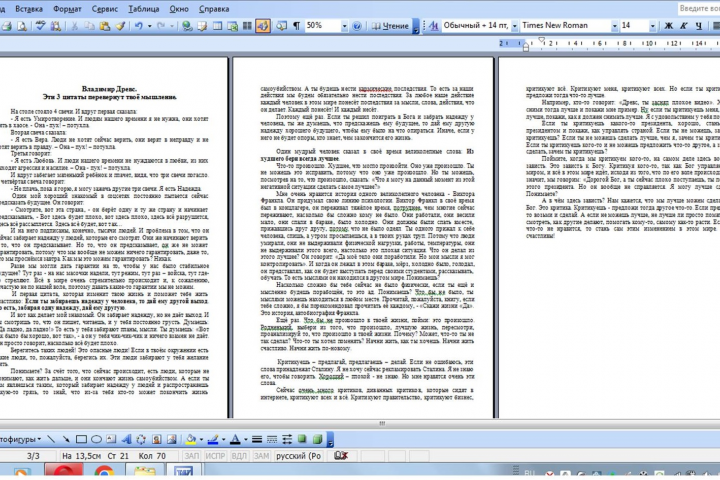Click the Shadow Style icon
Viewport: 720px width, 480px height.
(302, 440)
